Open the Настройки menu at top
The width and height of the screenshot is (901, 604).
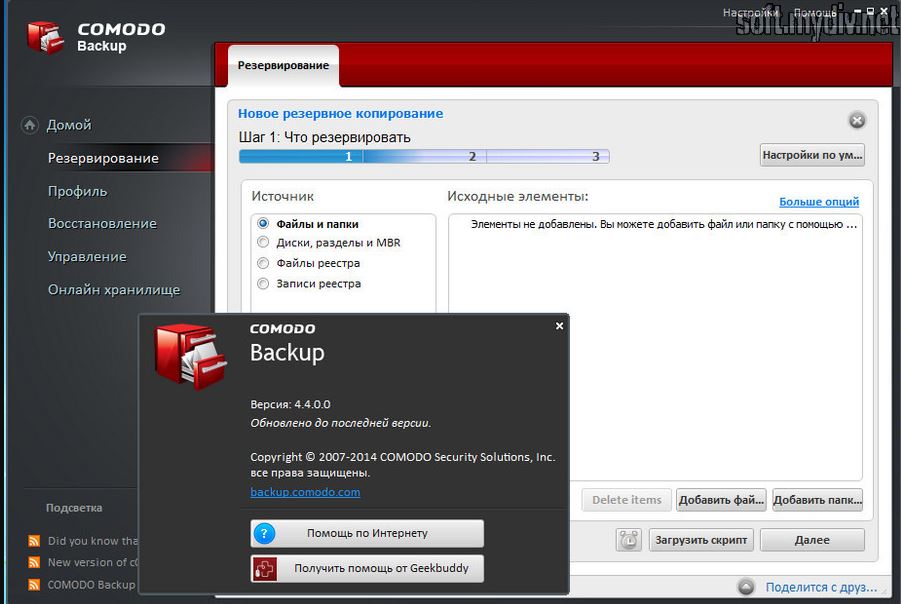point(750,13)
